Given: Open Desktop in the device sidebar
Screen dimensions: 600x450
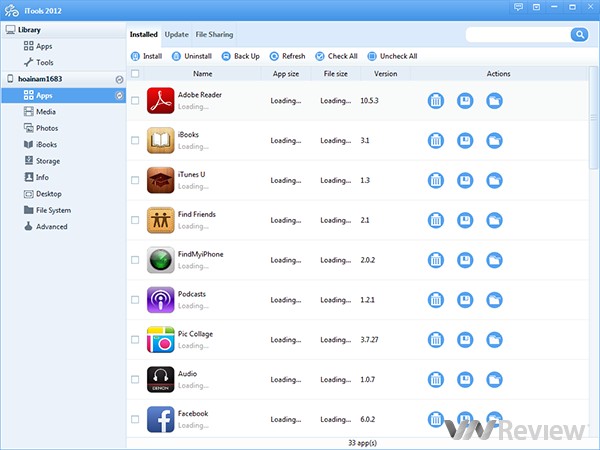Looking at the screenshot, I should tap(42, 194).
